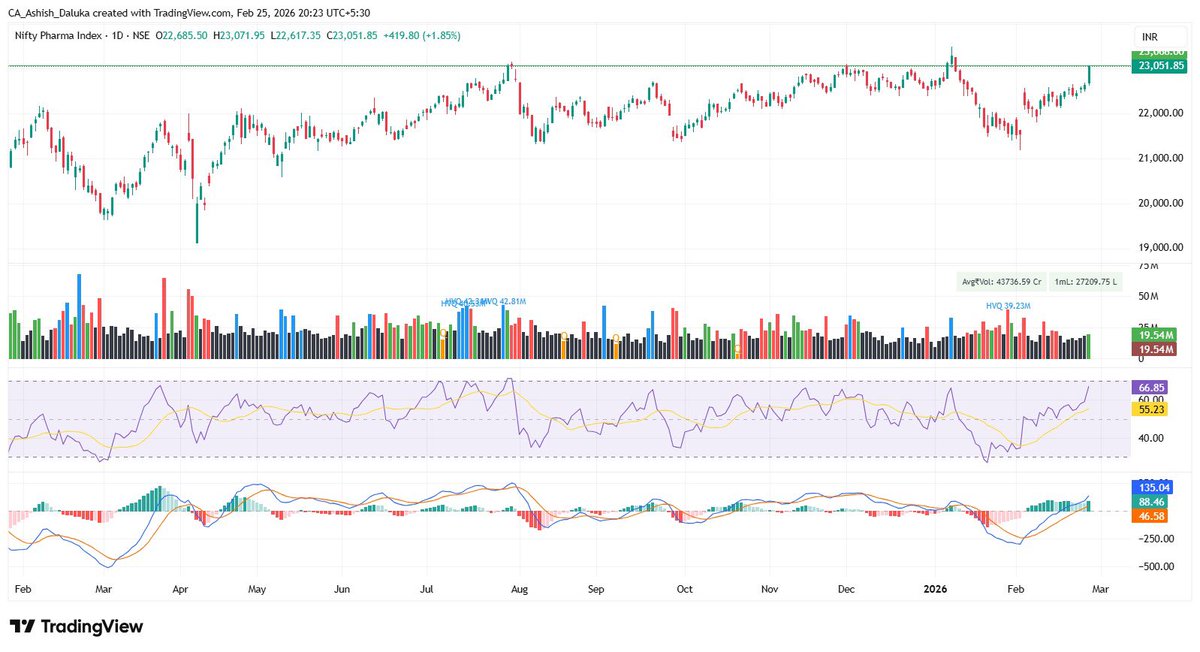Click the red 19.54M volume label

point(1157,349)
